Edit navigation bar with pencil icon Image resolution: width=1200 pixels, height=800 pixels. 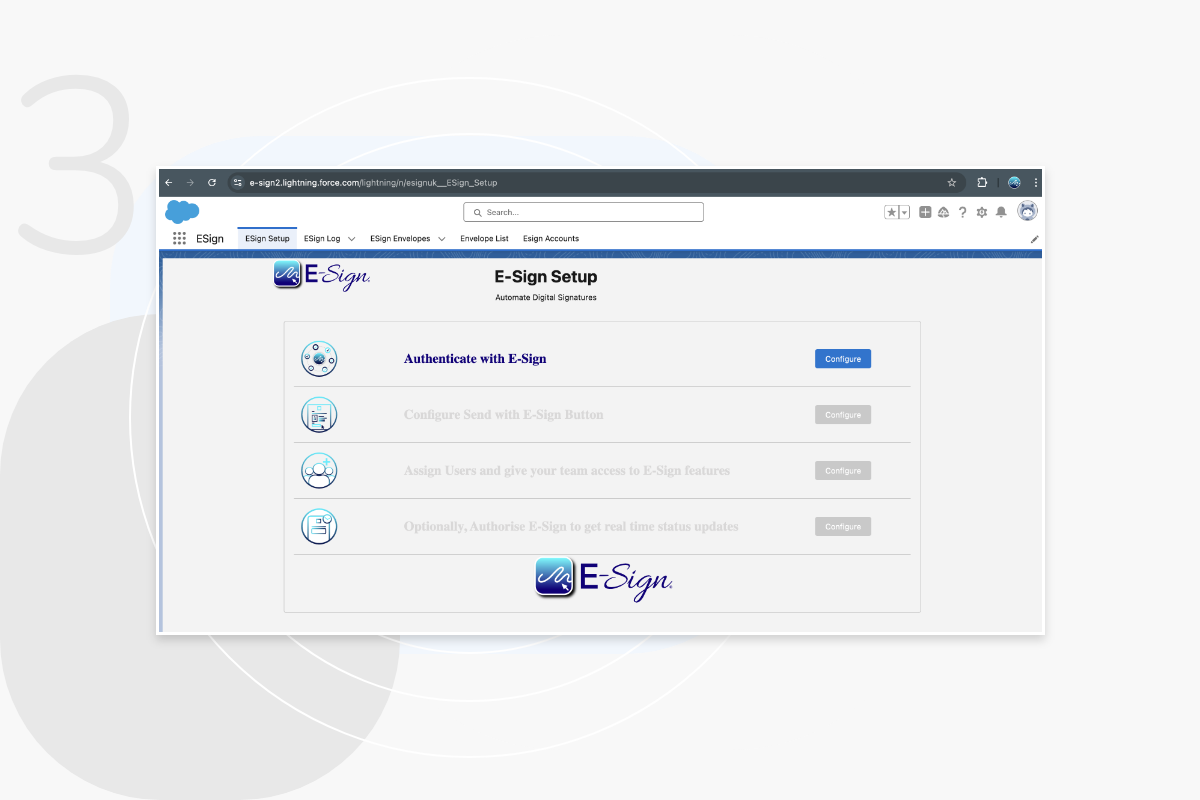click(x=1034, y=239)
